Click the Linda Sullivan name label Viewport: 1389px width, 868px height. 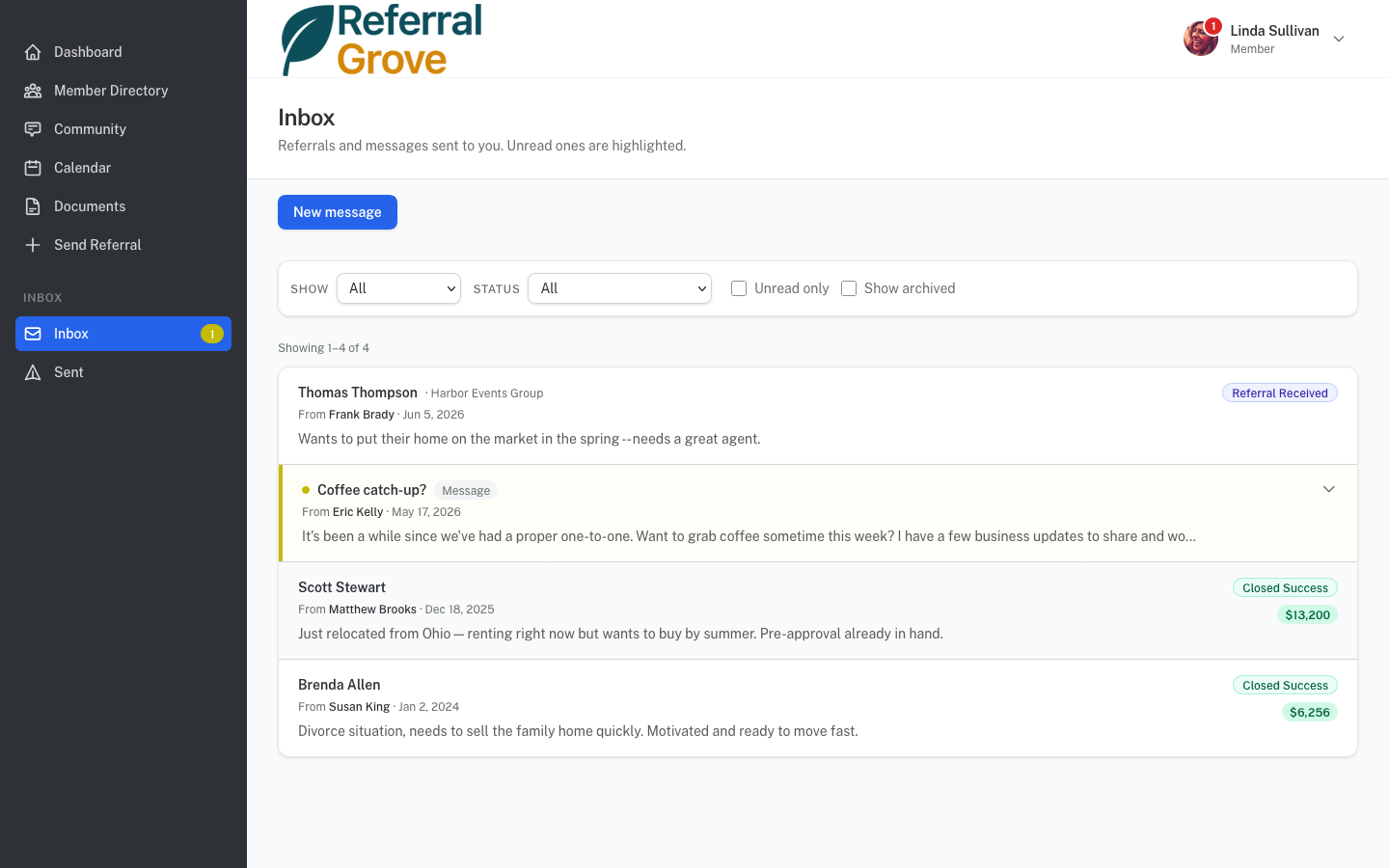1274,31
